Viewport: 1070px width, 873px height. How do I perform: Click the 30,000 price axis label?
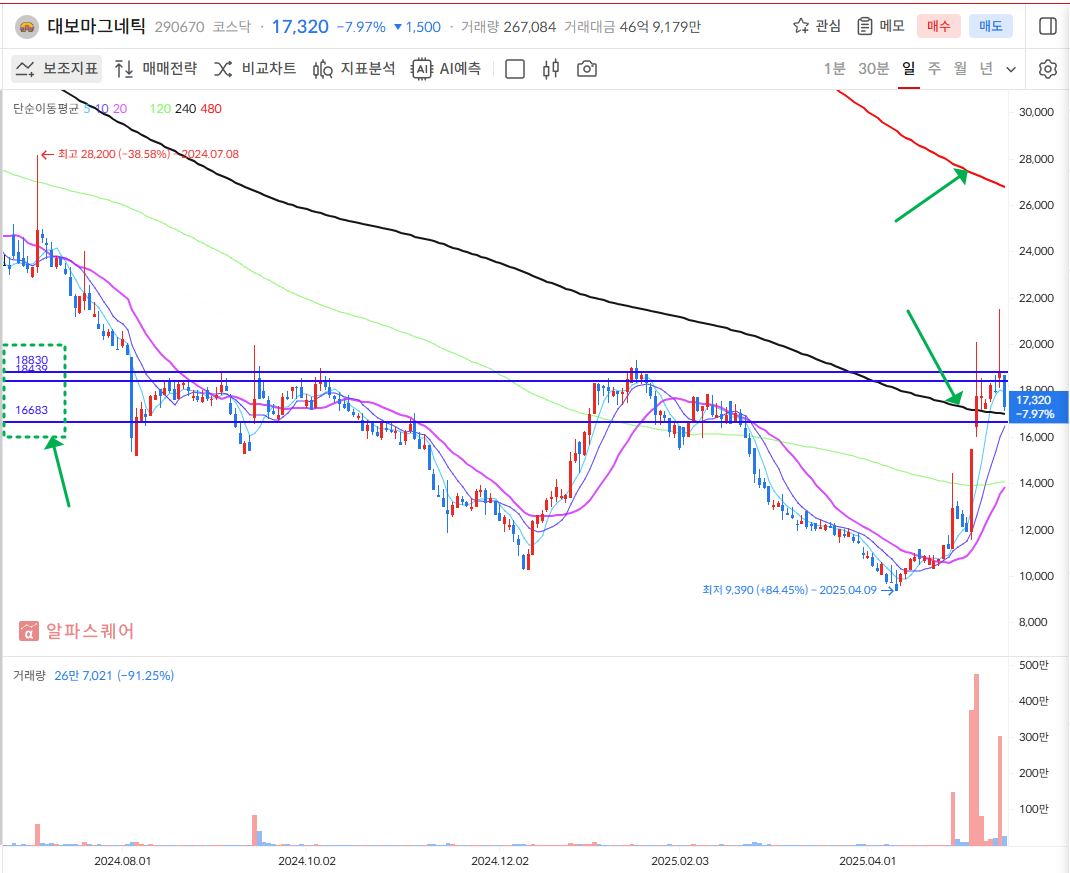[x=1036, y=112]
